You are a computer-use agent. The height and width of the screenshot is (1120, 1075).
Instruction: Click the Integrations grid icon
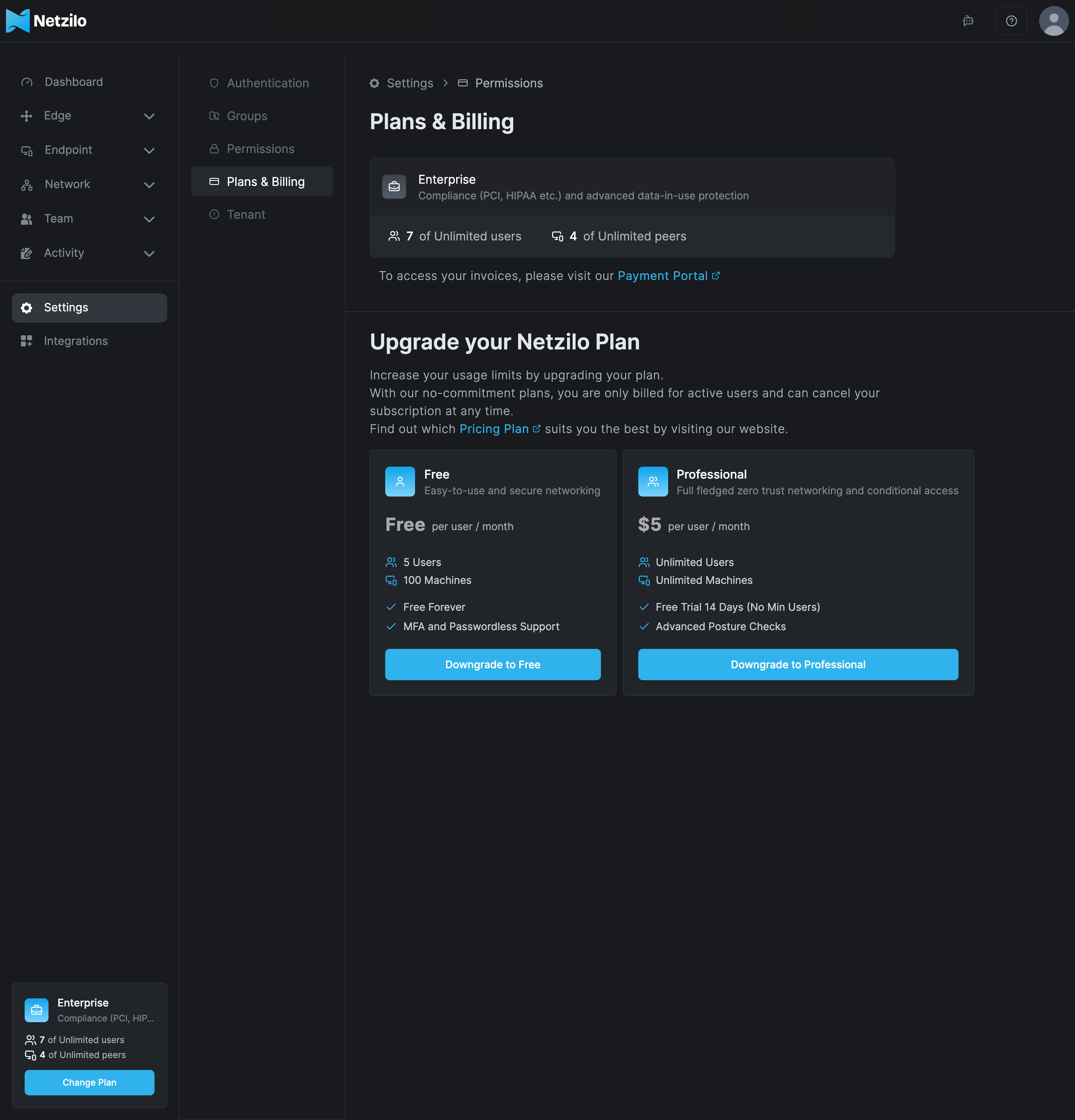[26, 341]
